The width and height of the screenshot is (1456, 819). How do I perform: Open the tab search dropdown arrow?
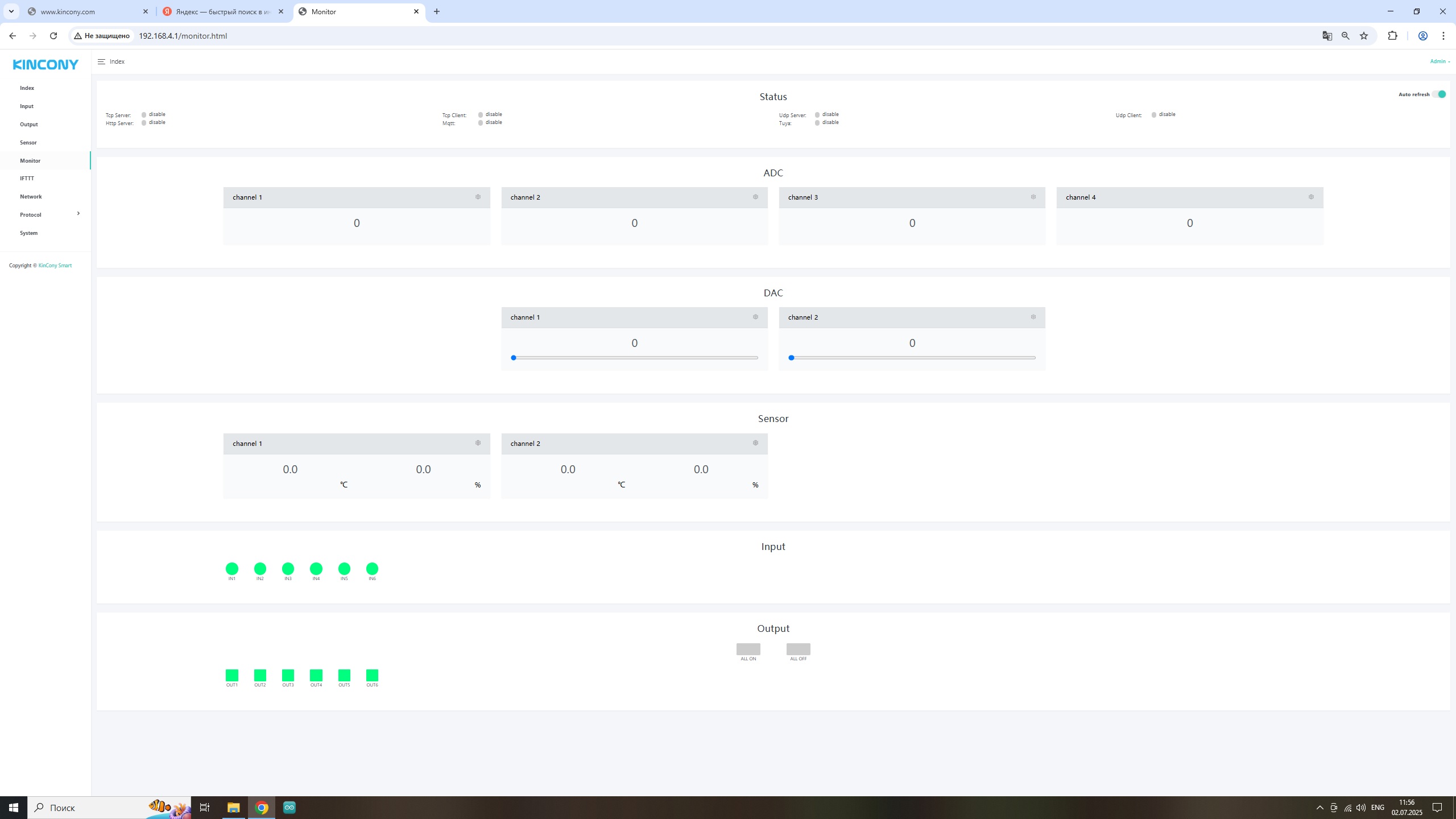(11, 11)
